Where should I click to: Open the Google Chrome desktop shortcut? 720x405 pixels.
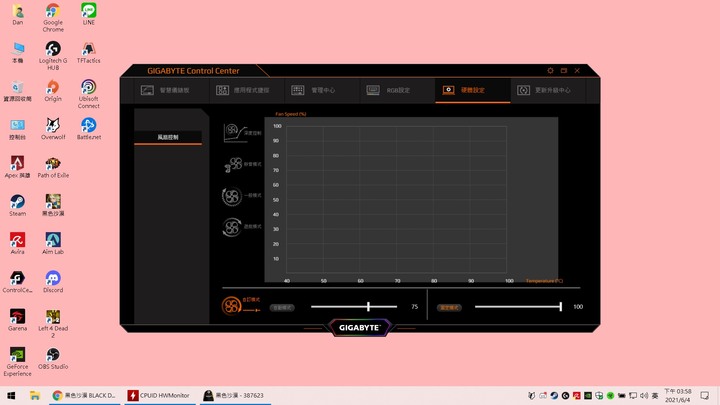(x=53, y=18)
